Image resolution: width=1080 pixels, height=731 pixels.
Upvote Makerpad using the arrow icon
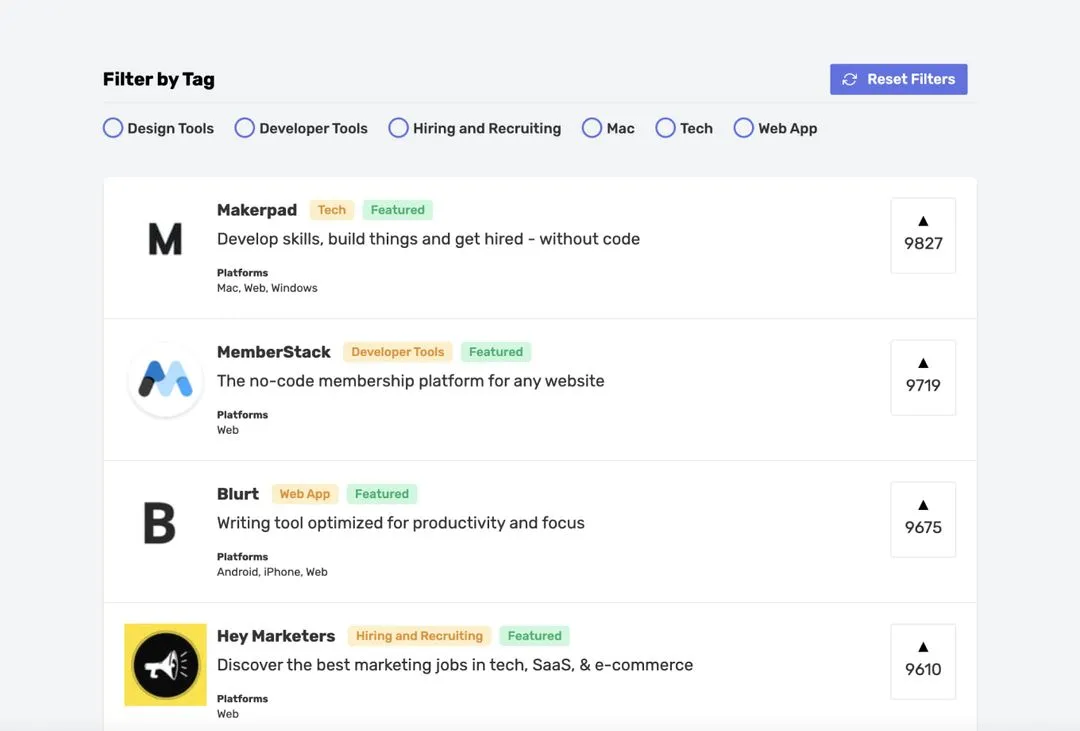pyautogui.click(x=922, y=221)
